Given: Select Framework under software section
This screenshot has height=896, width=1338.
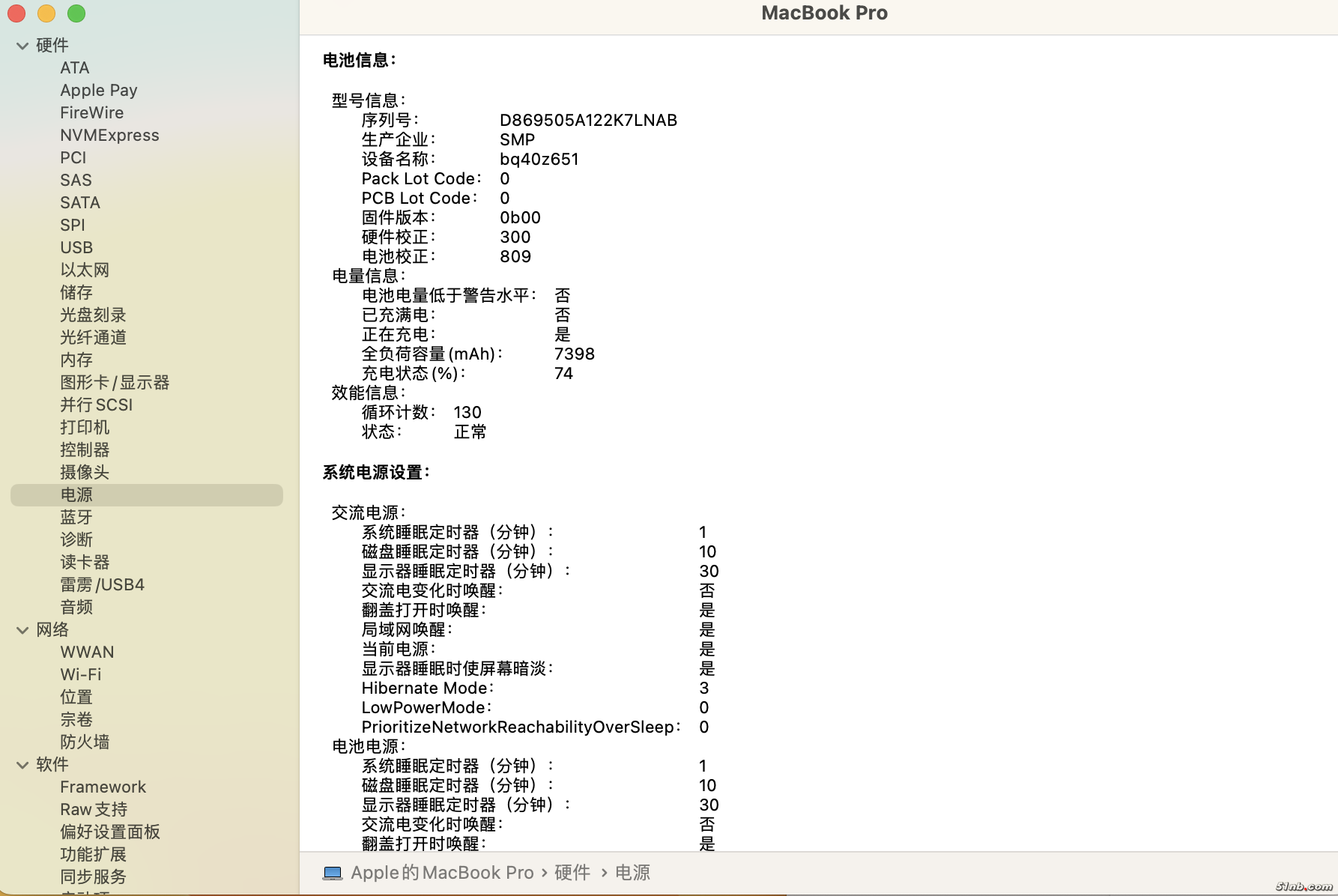Looking at the screenshot, I should (x=103, y=787).
